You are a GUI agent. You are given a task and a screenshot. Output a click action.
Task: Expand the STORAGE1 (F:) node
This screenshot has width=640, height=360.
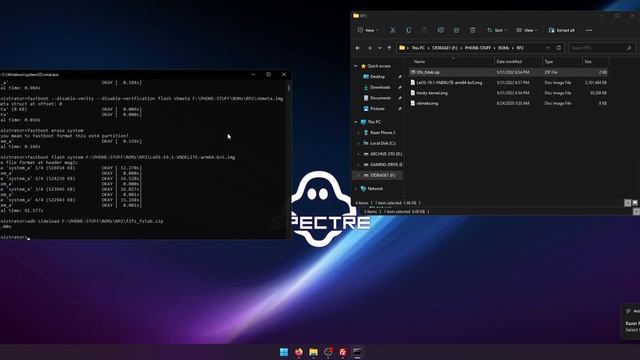click(x=358, y=175)
